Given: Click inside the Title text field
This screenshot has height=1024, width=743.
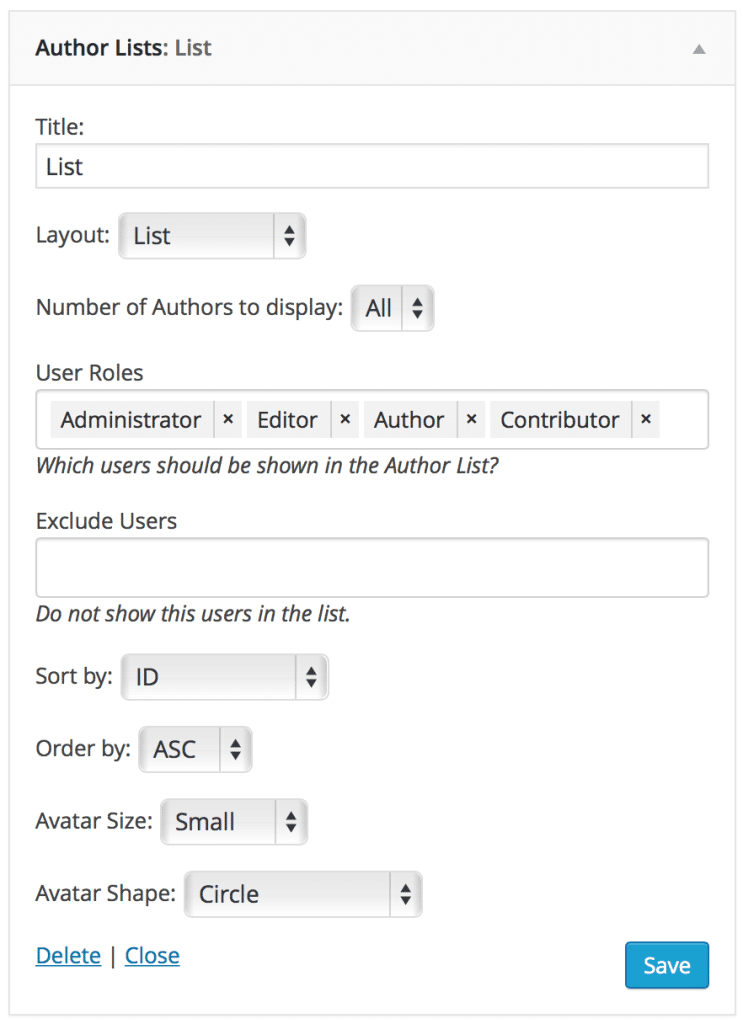Looking at the screenshot, I should click(370, 166).
